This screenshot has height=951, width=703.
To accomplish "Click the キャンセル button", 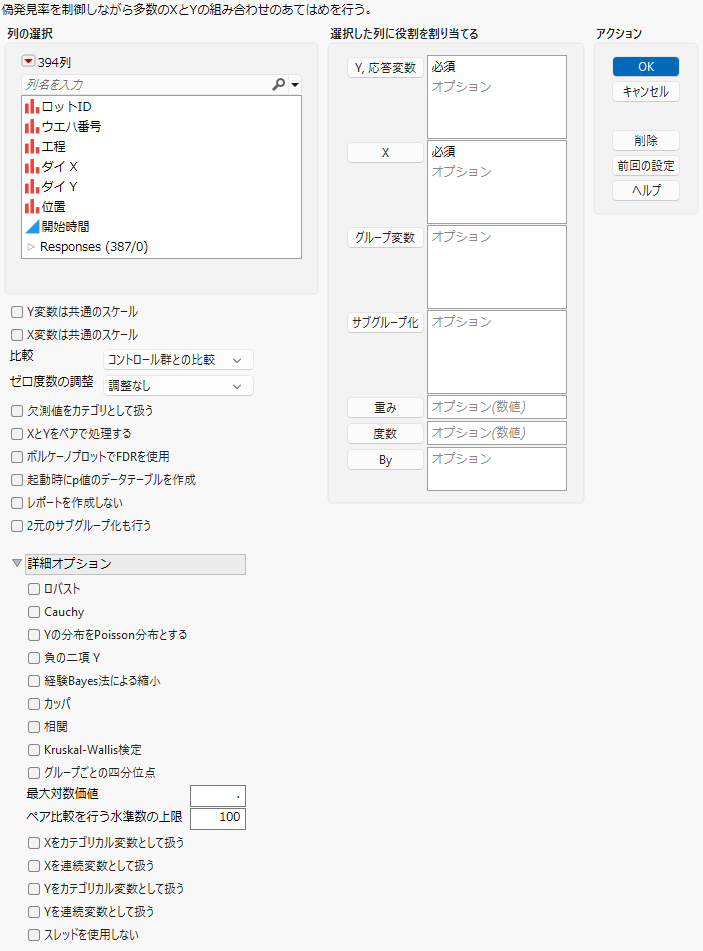I will point(646,92).
